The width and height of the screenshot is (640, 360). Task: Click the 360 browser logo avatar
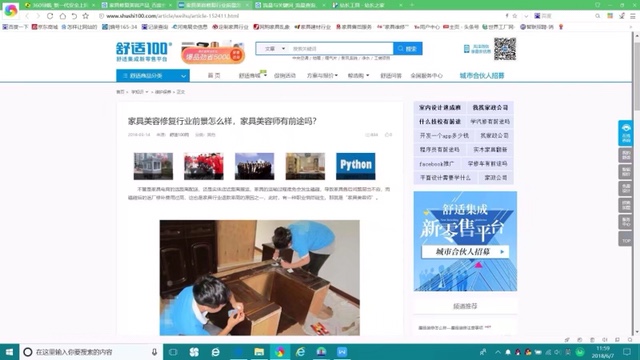pyautogui.click(x=11, y=11)
